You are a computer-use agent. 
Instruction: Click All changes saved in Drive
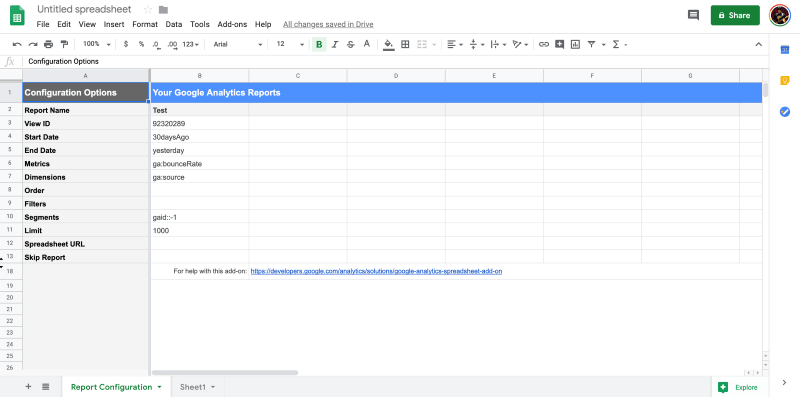coord(328,24)
